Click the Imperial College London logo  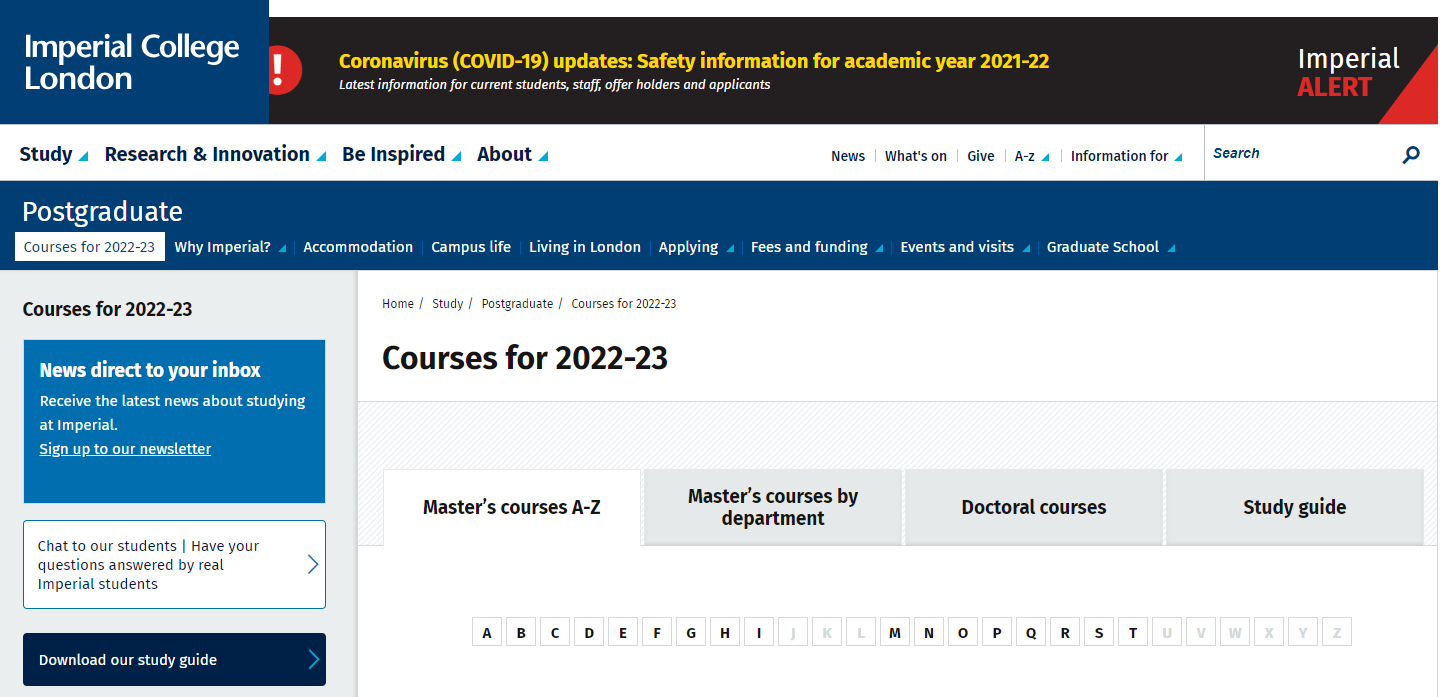[132, 62]
